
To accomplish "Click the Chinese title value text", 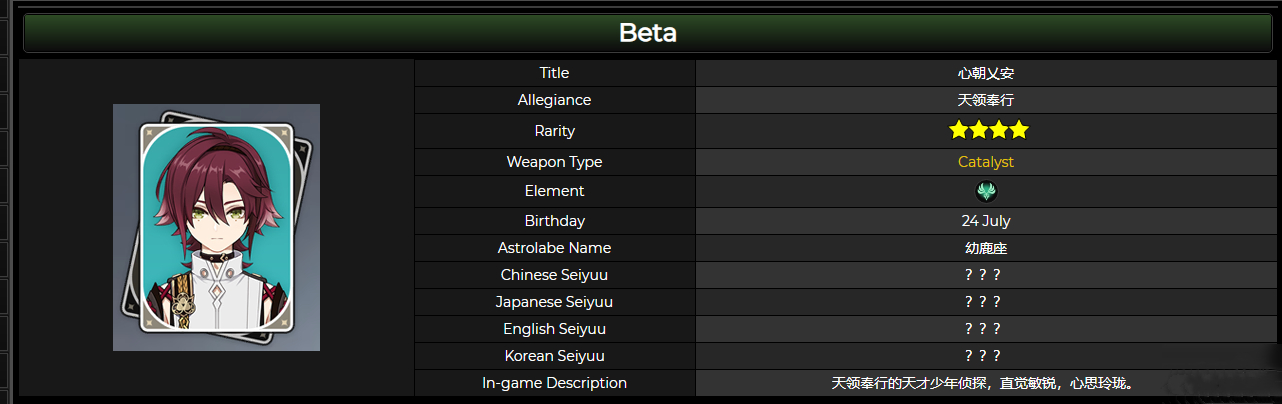I will (986, 73).
